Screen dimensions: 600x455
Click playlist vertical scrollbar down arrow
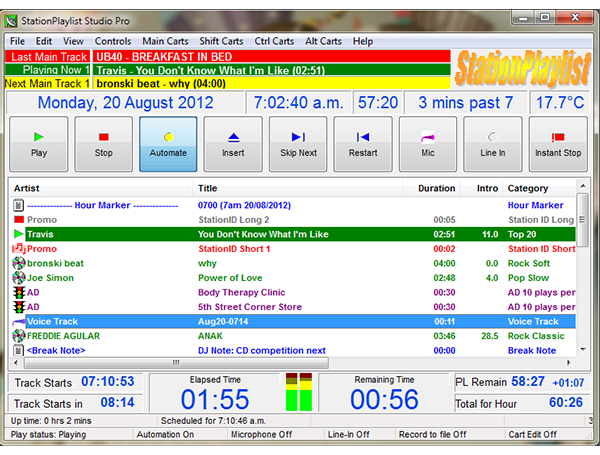point(583,349)
